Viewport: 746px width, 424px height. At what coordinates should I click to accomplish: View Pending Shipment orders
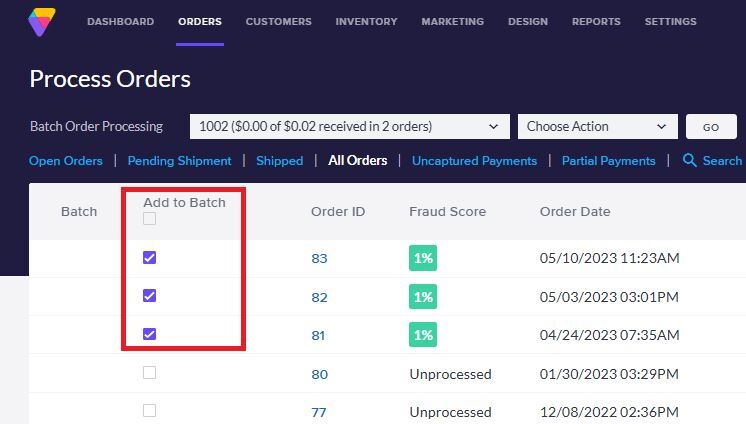click(179, 161)
